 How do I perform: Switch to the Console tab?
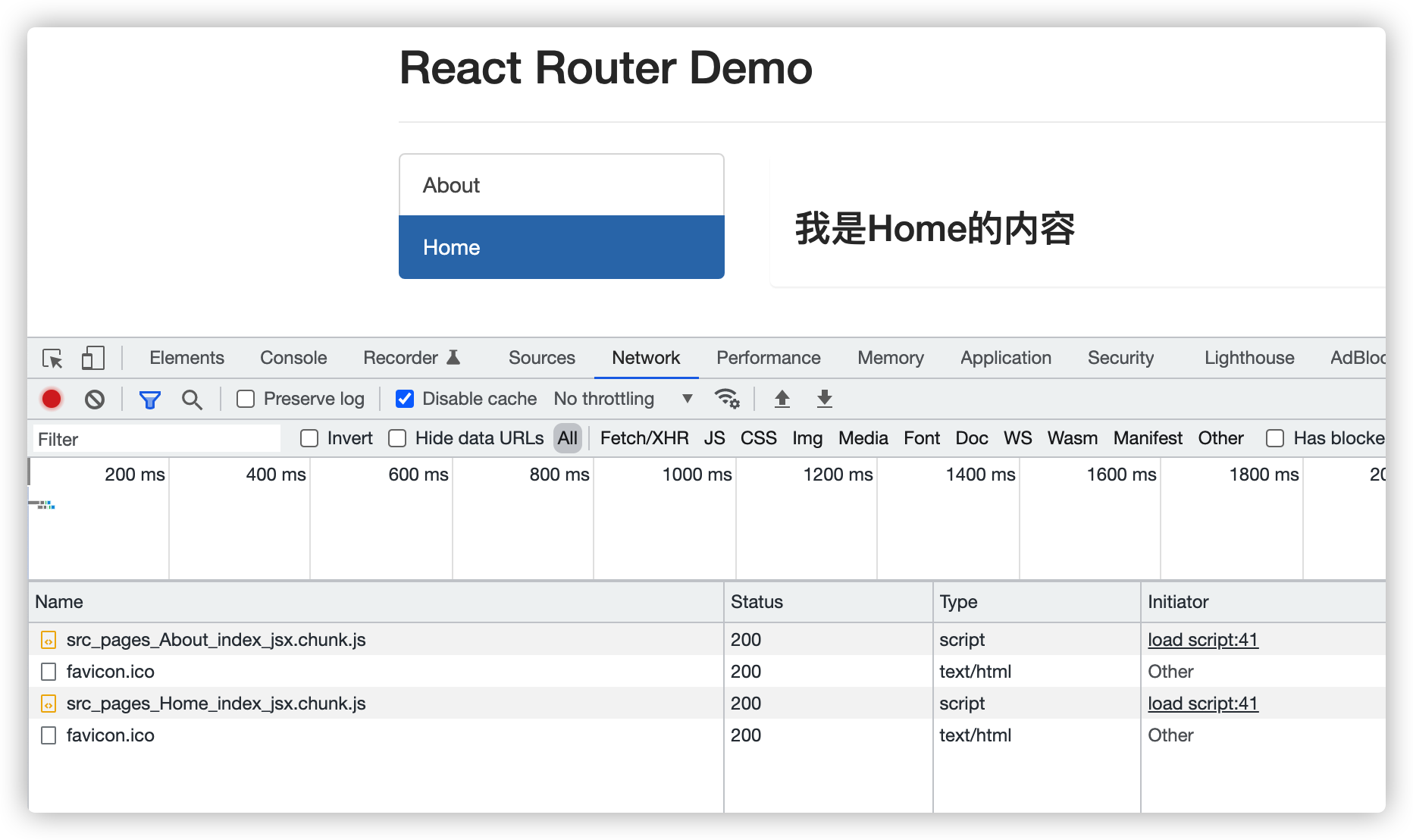coord(293,358)
